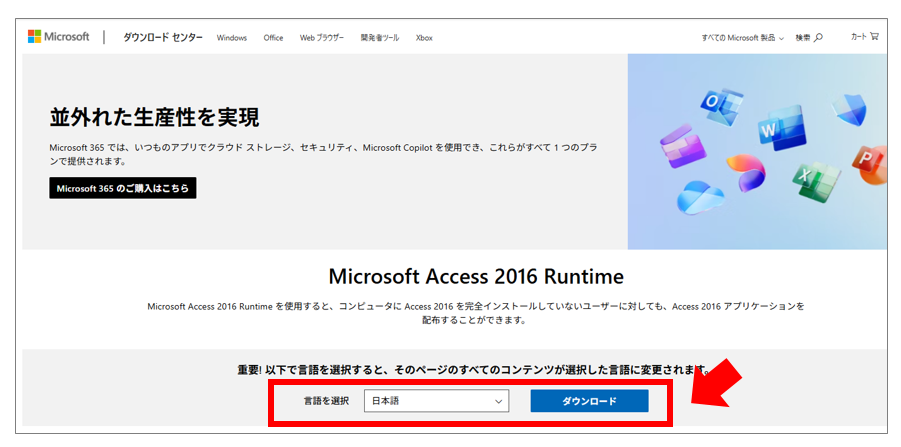Image resolution: width=901 pixels, height=447 pixels.
Task: Click the 言語を選択 label
Action: (x=326, y=401)
